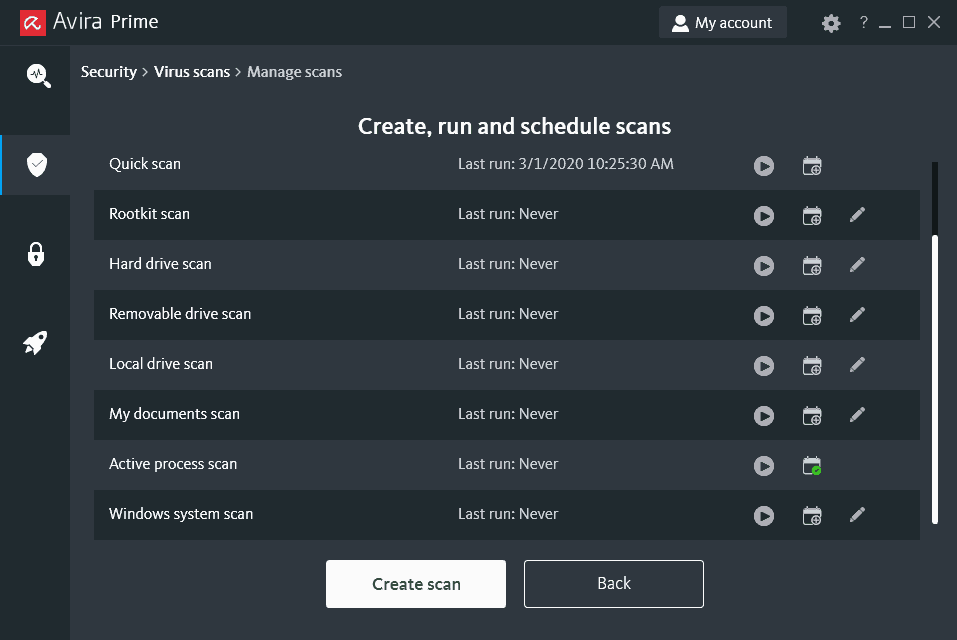Schedule the Windows system scan
The image size is (957, 640).
coord(812,516)
